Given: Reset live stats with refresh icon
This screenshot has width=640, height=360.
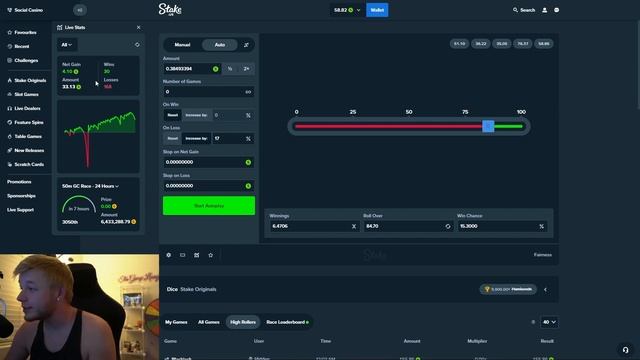Looking at the screenshot, I should 137,44.
